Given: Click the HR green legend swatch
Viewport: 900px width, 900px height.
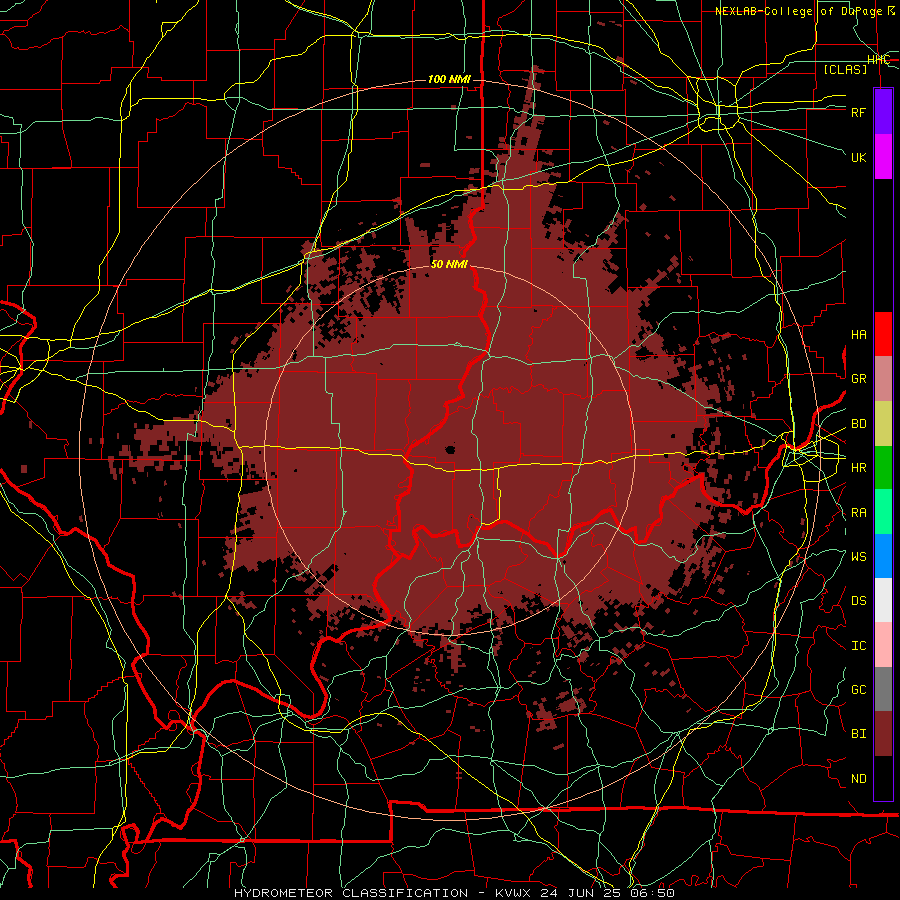Looking at the screenshot, I should (x=883, y=467).
